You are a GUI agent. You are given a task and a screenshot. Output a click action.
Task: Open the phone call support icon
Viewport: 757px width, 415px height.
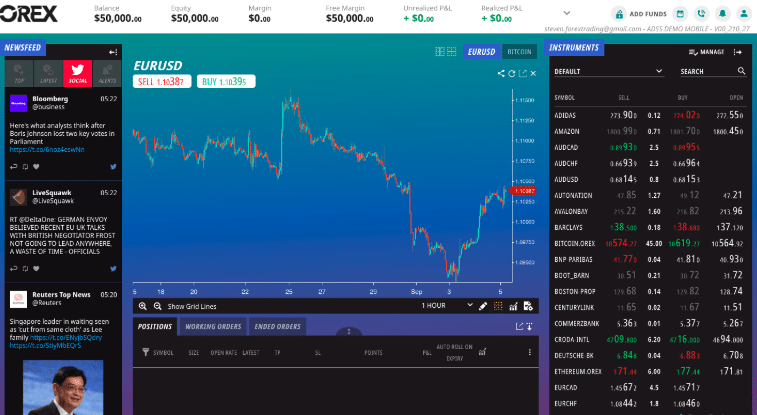pyautogui.click(x=701, y=14)
